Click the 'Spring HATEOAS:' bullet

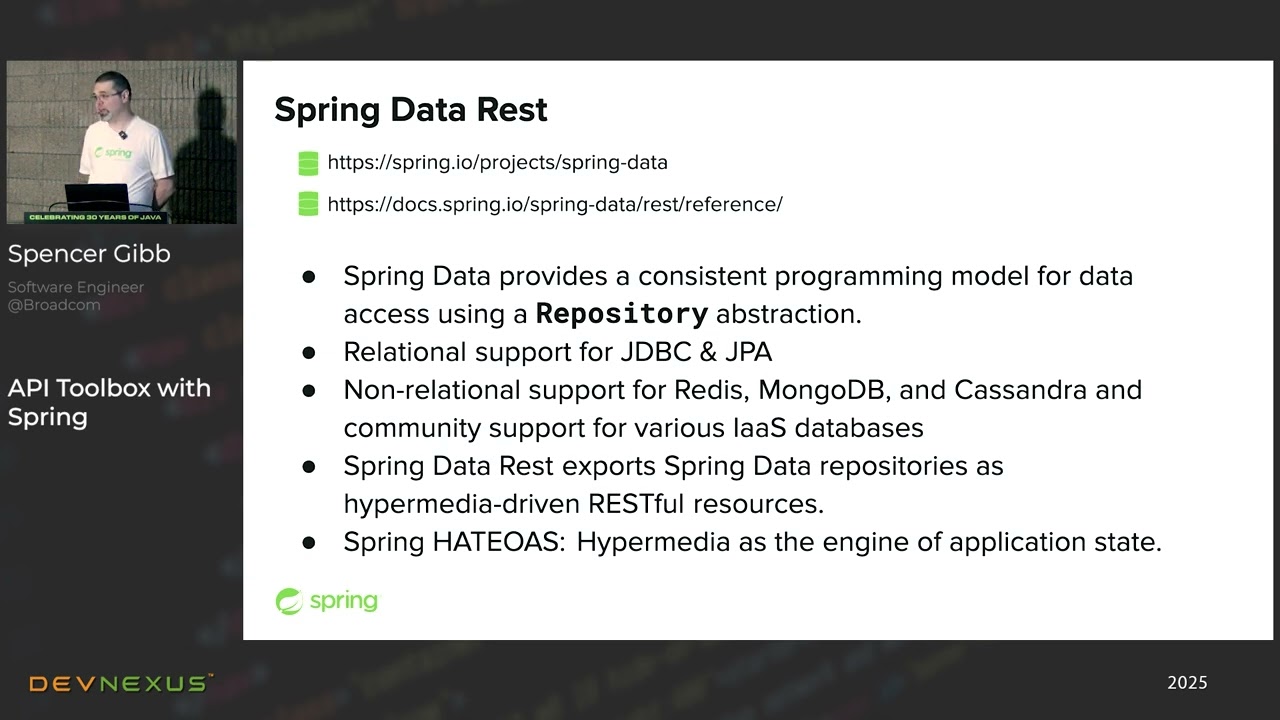click(x=752, y=542)
